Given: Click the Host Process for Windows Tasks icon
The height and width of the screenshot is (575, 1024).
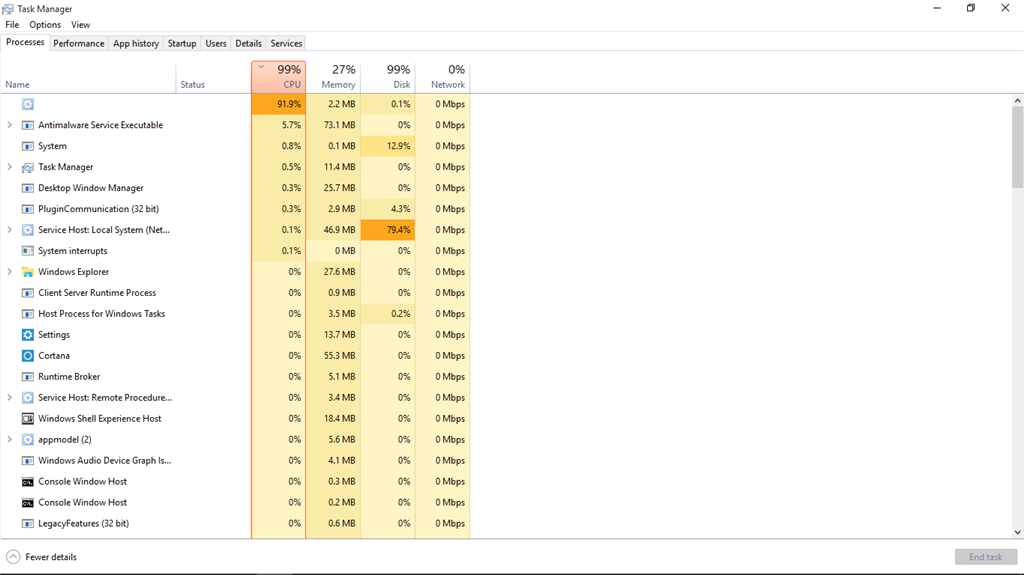Looking at the screenshot, I should point(27,314).
